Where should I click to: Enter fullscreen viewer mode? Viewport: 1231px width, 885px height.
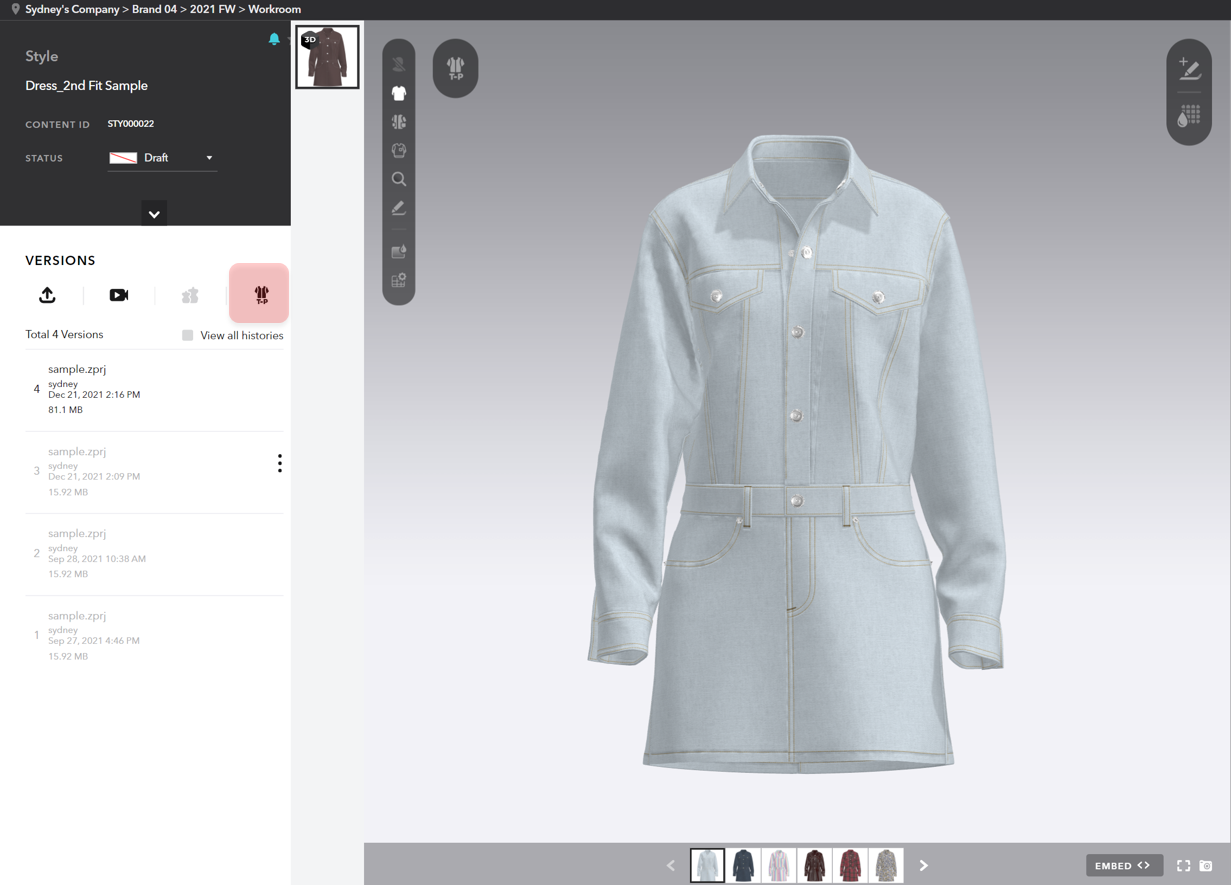[1184, 866]
